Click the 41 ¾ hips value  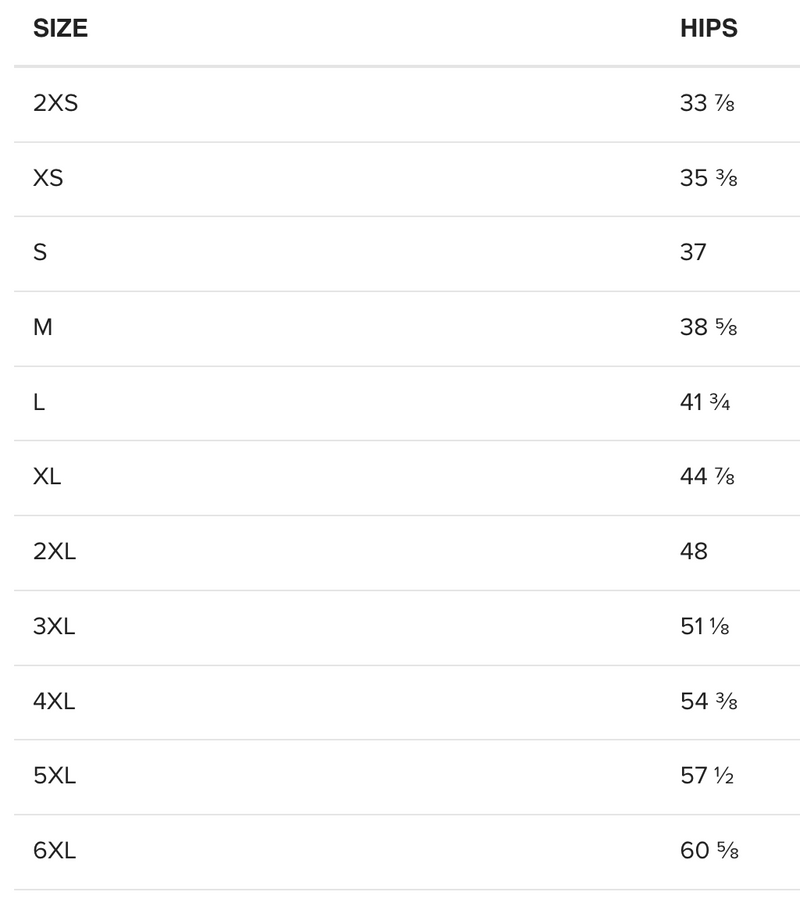point(705,402)
